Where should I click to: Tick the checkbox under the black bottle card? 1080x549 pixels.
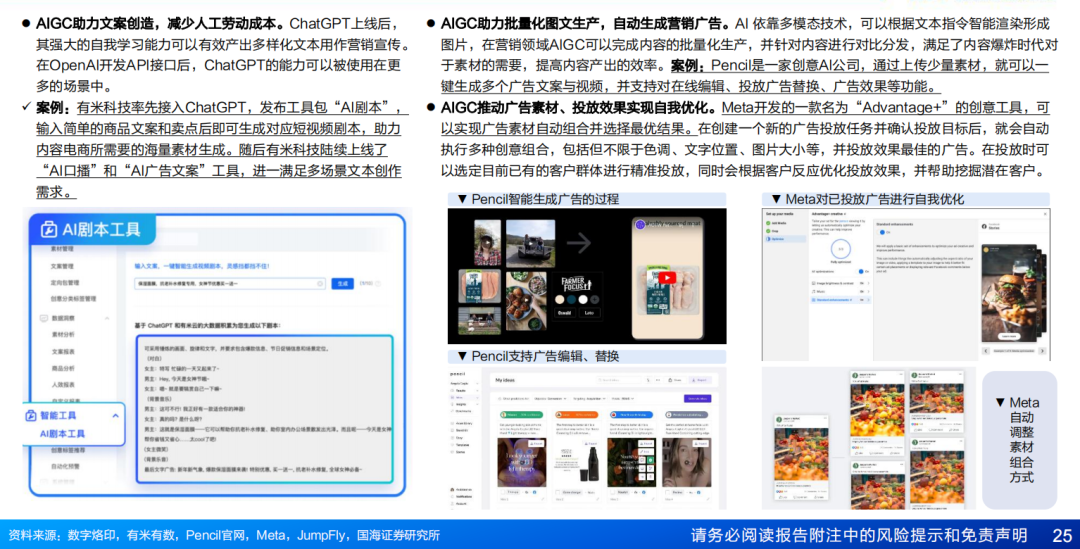(558, 493)
